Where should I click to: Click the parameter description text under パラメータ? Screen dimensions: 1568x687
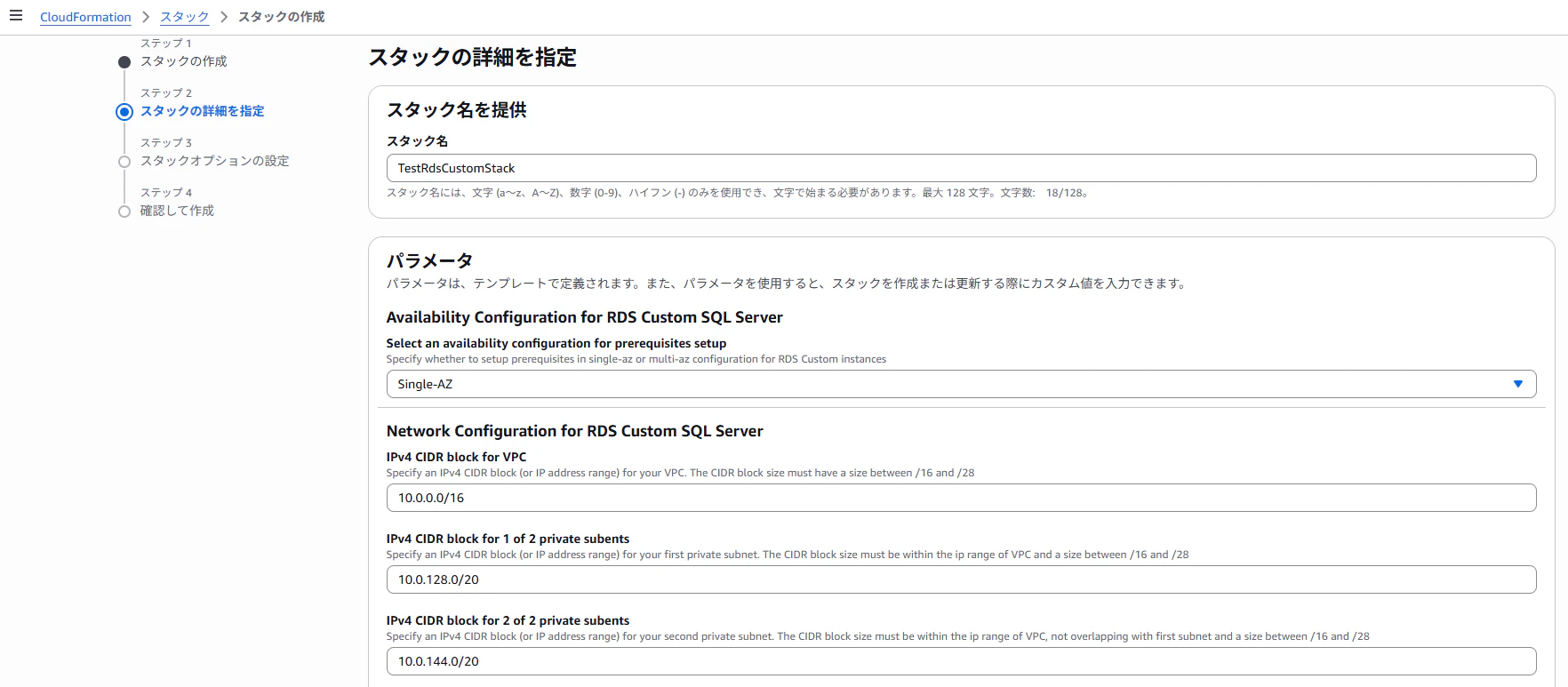[787, 284]
